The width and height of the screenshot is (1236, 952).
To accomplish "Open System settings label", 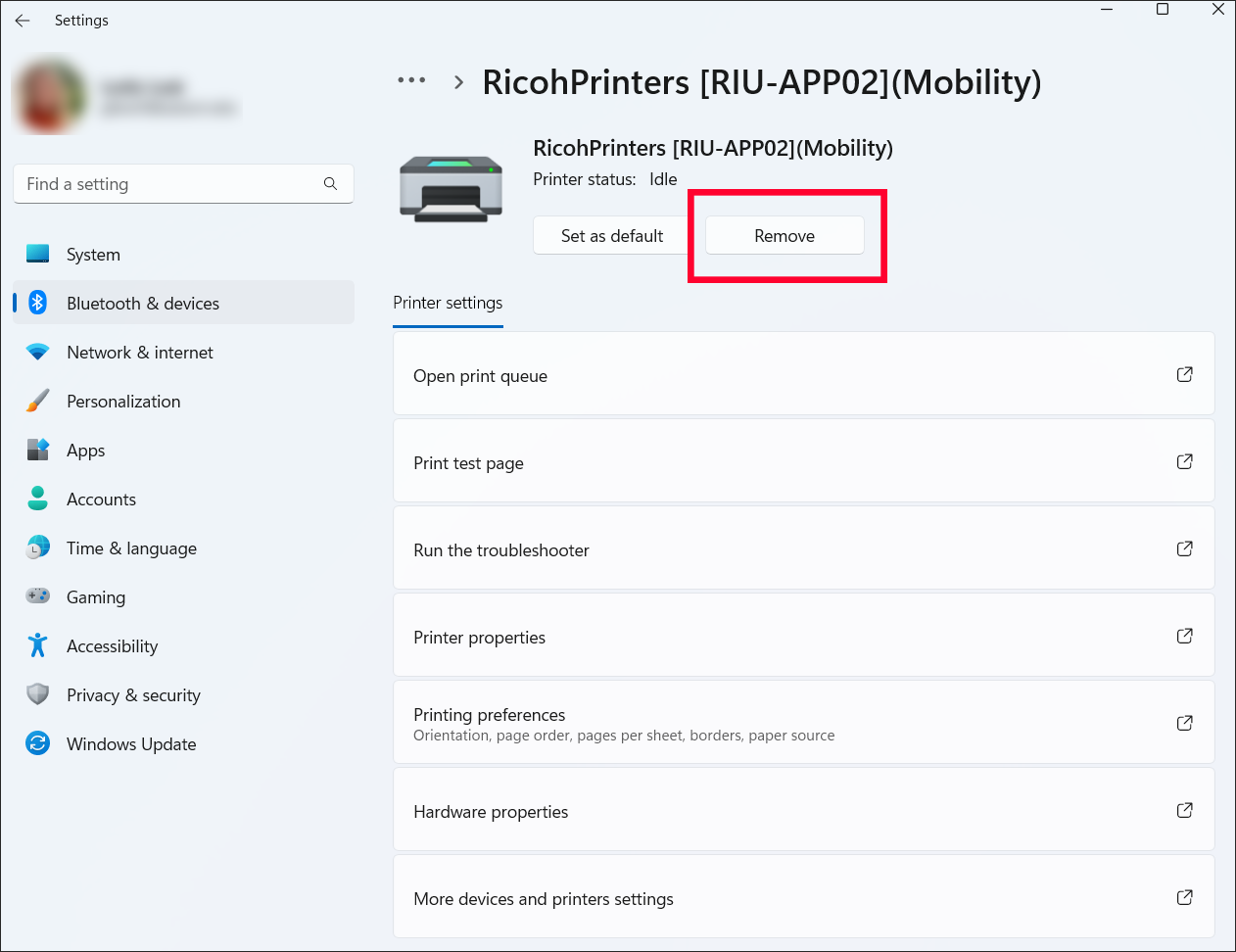I will coord(93,255).
